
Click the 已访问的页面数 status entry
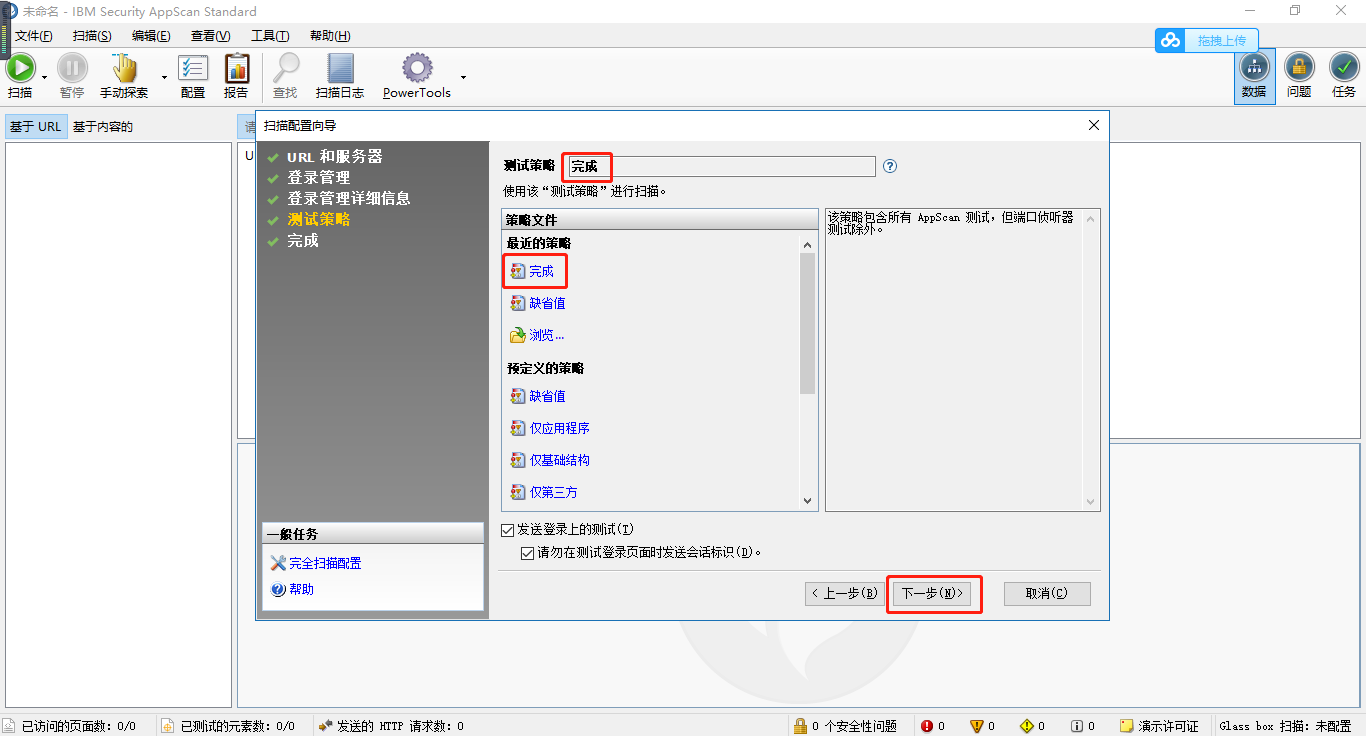click(x=69, y=726)
